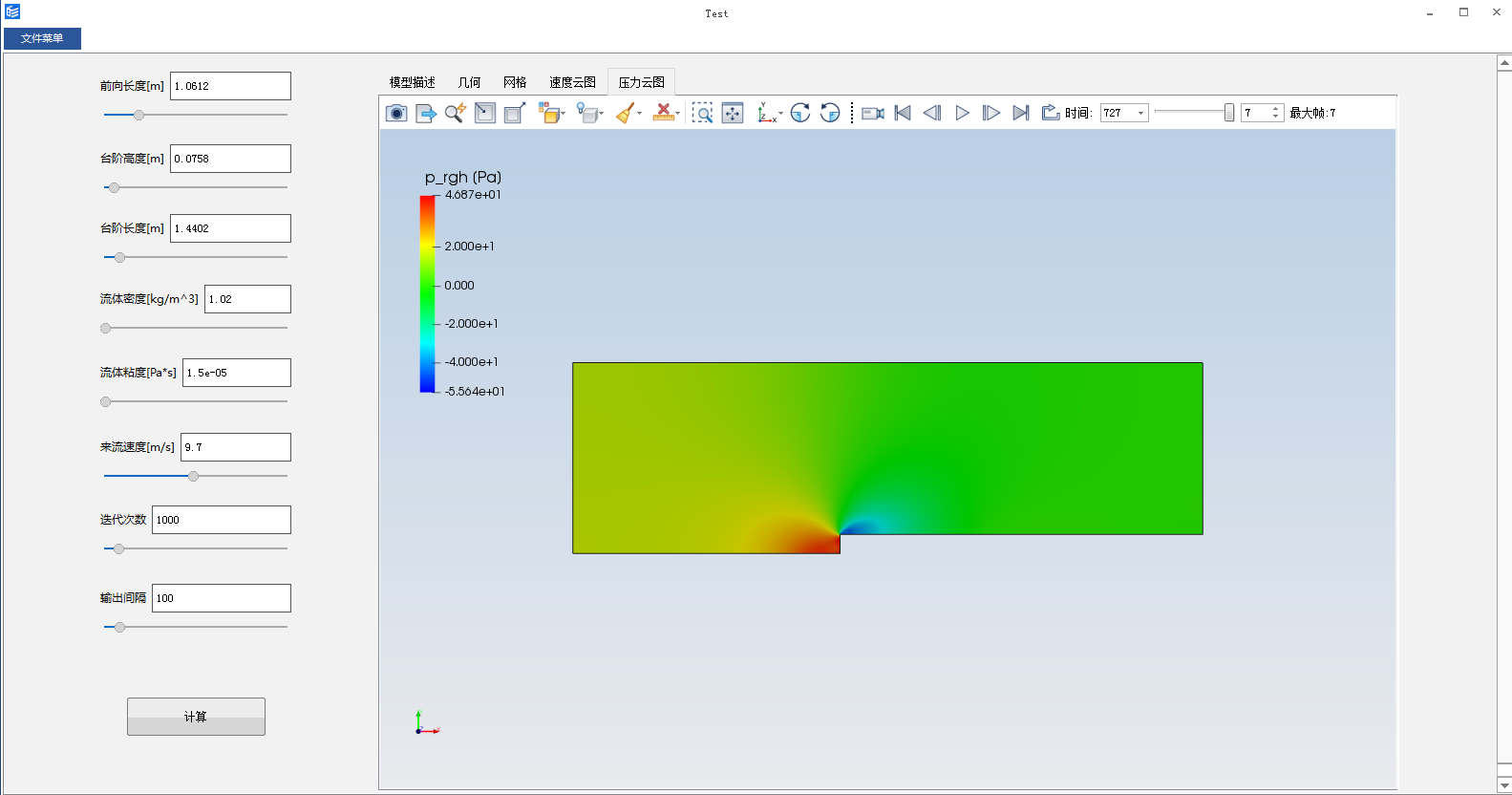Click the 流体粘度 input field
Image resolution: width=1512 pixels, height=795 pixels.
click(x=237, y=373)
